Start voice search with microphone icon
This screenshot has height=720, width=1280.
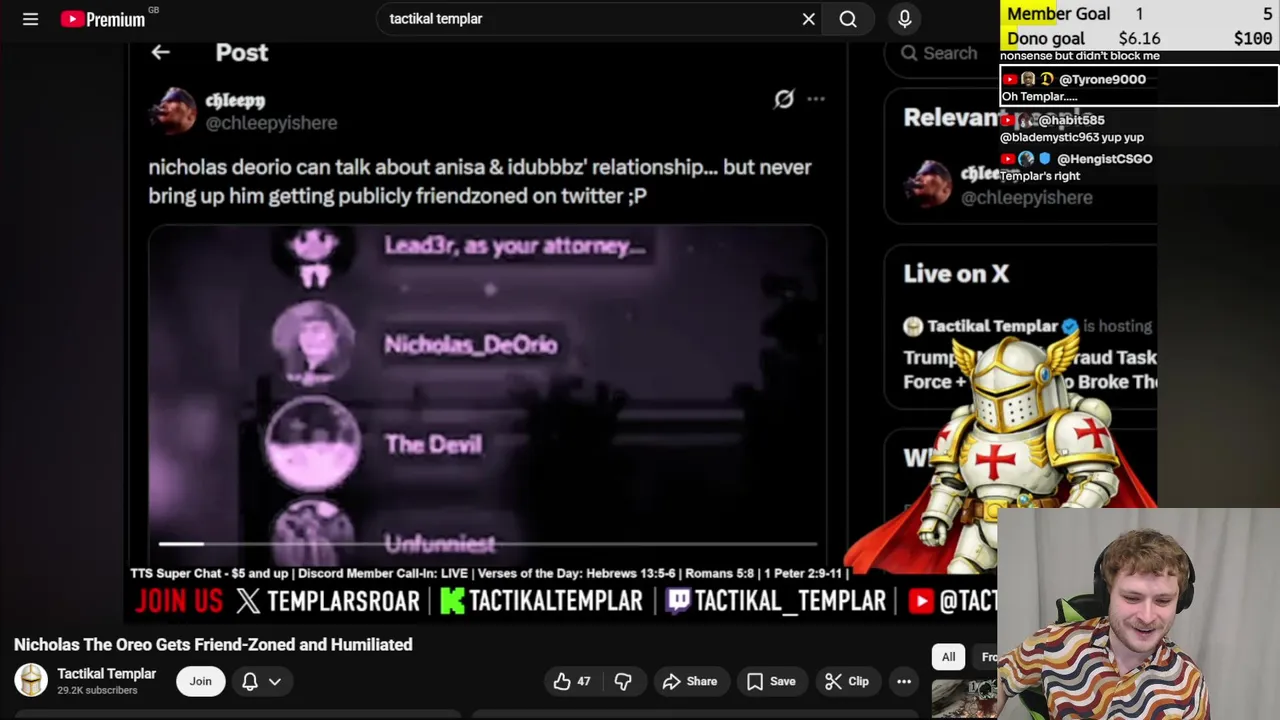point(904,19)
